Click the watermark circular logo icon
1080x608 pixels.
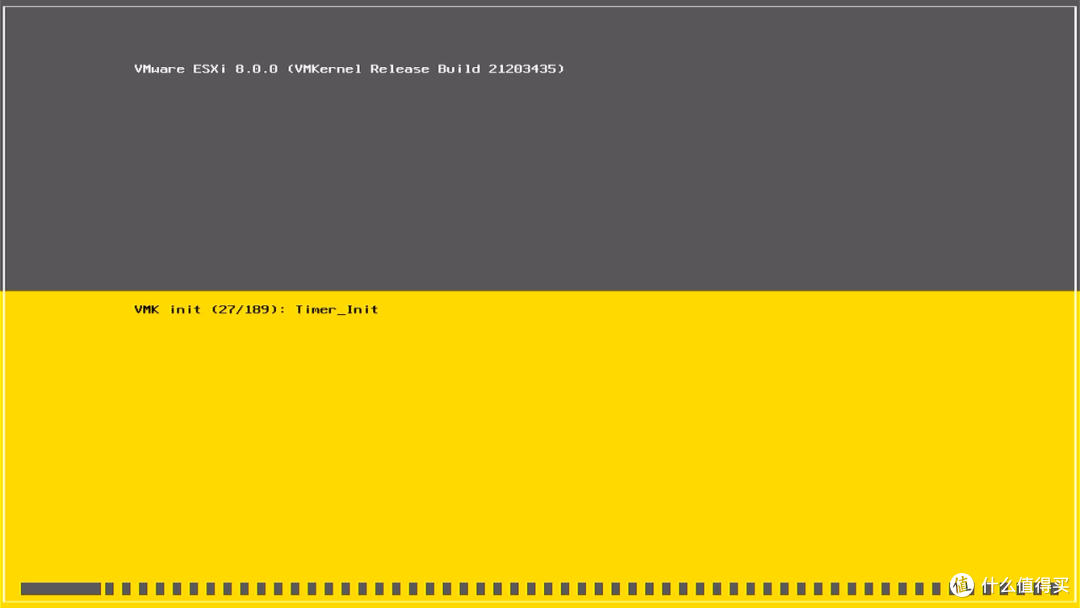(x=962, y=586)
